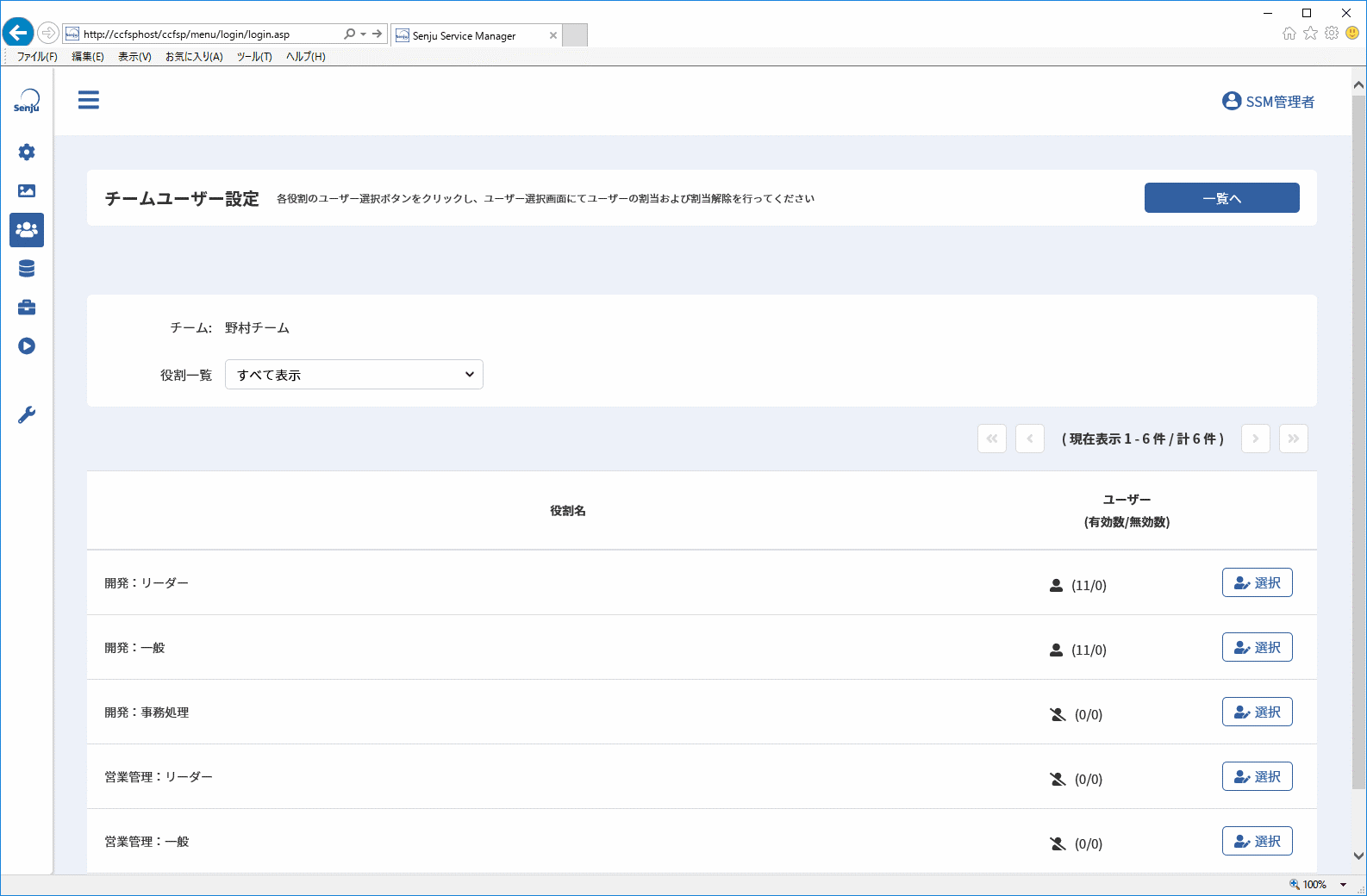The image size is (1367, 896).
Task: Open the database sidebar icon
Action: point(27,269)
